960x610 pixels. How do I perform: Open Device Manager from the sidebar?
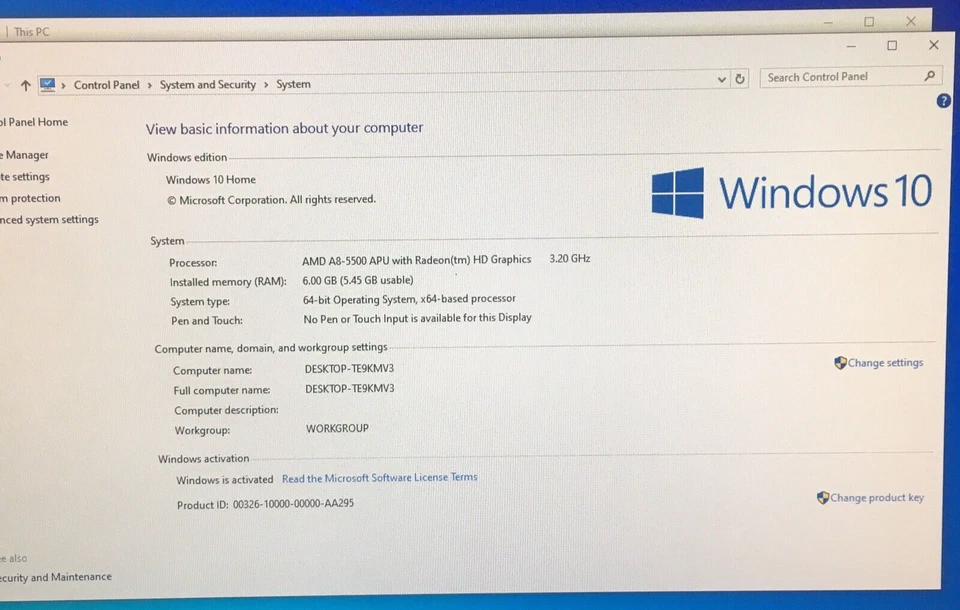point(22,155)
